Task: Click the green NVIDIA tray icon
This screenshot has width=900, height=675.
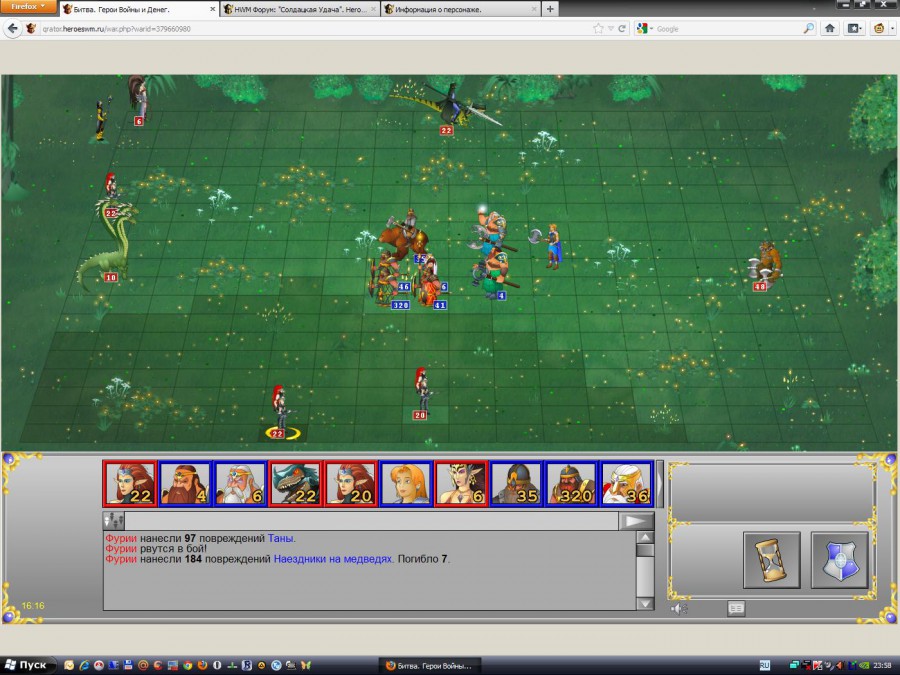Action: [865, 666]
